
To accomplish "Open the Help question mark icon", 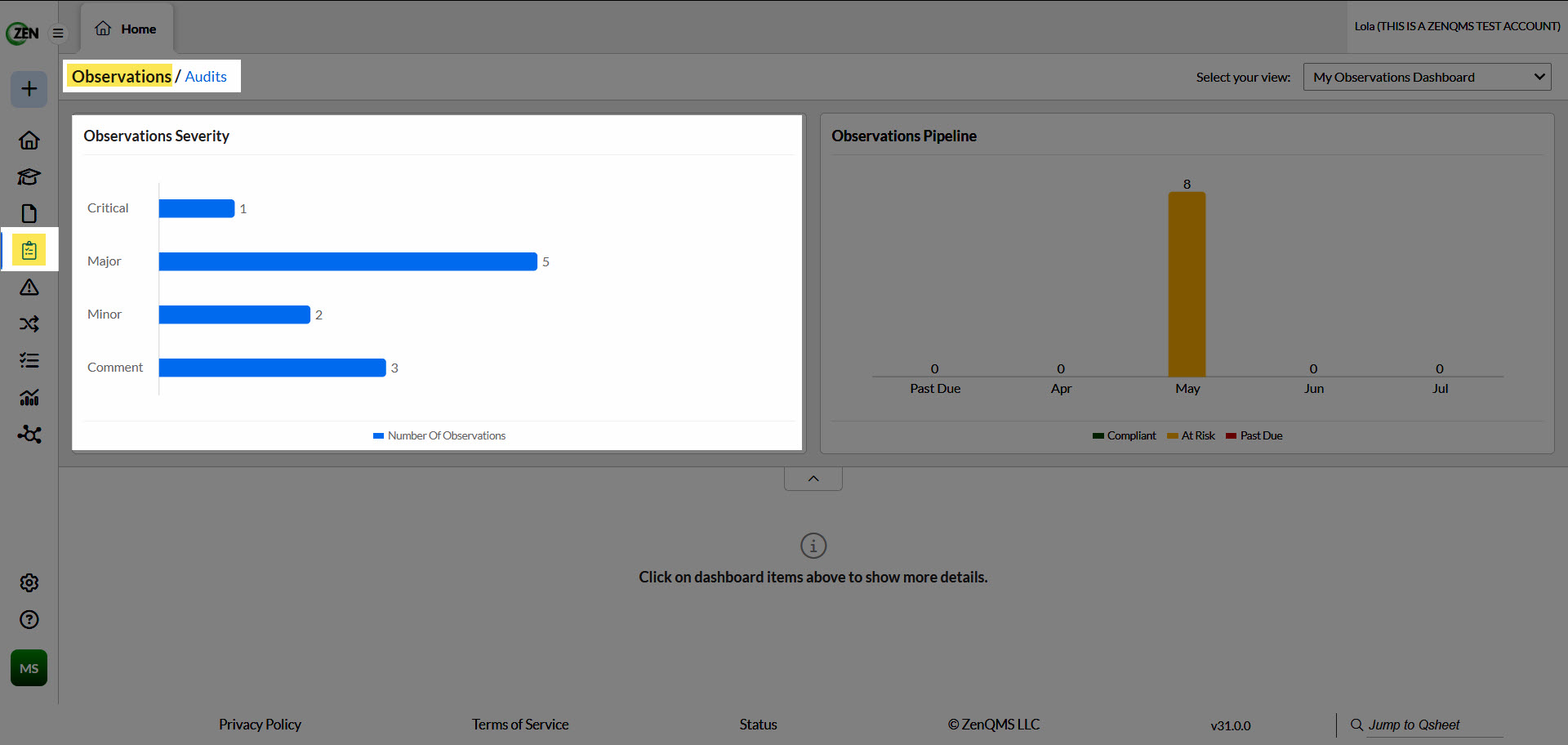I will tap(29, 620).
